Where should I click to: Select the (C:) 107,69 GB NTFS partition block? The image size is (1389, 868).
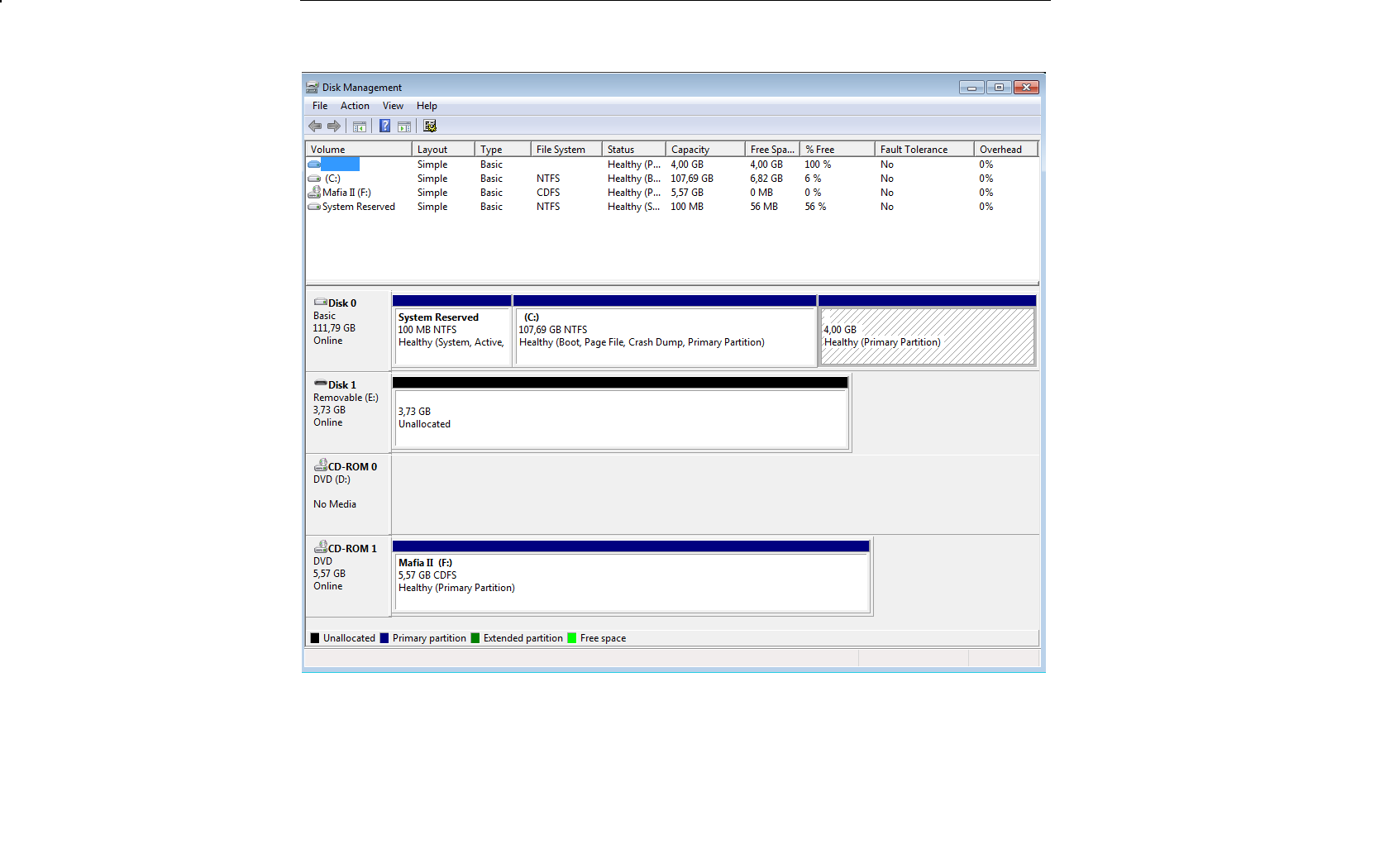[665, 336]
